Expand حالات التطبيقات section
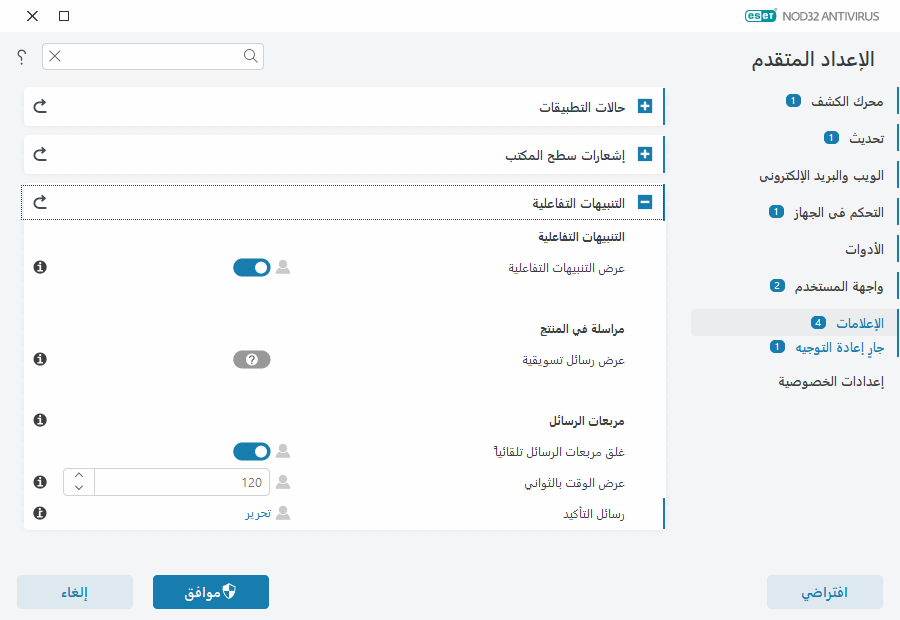The image size is (900, 620). pos(645,106)
